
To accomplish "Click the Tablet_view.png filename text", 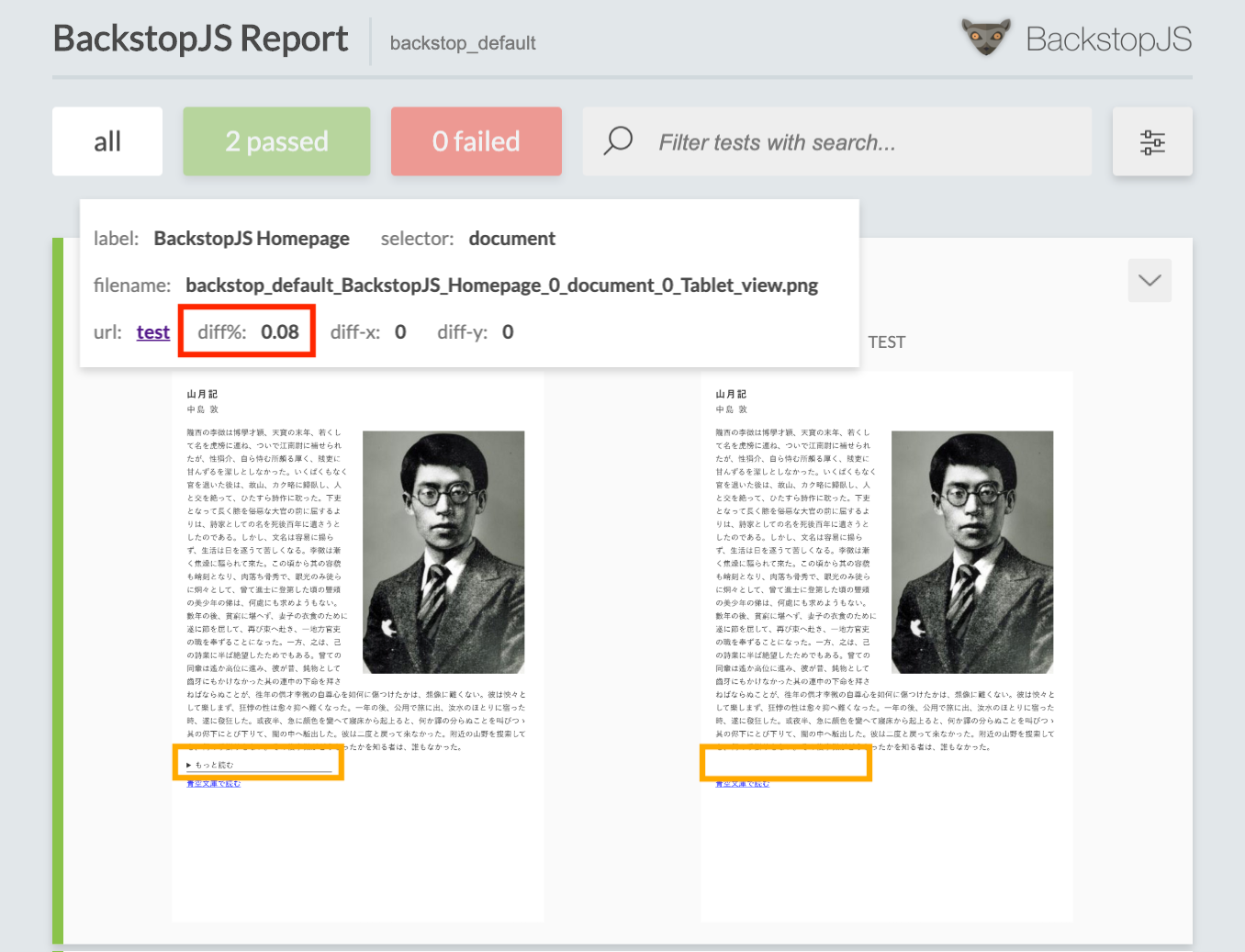I will [501, 286].
